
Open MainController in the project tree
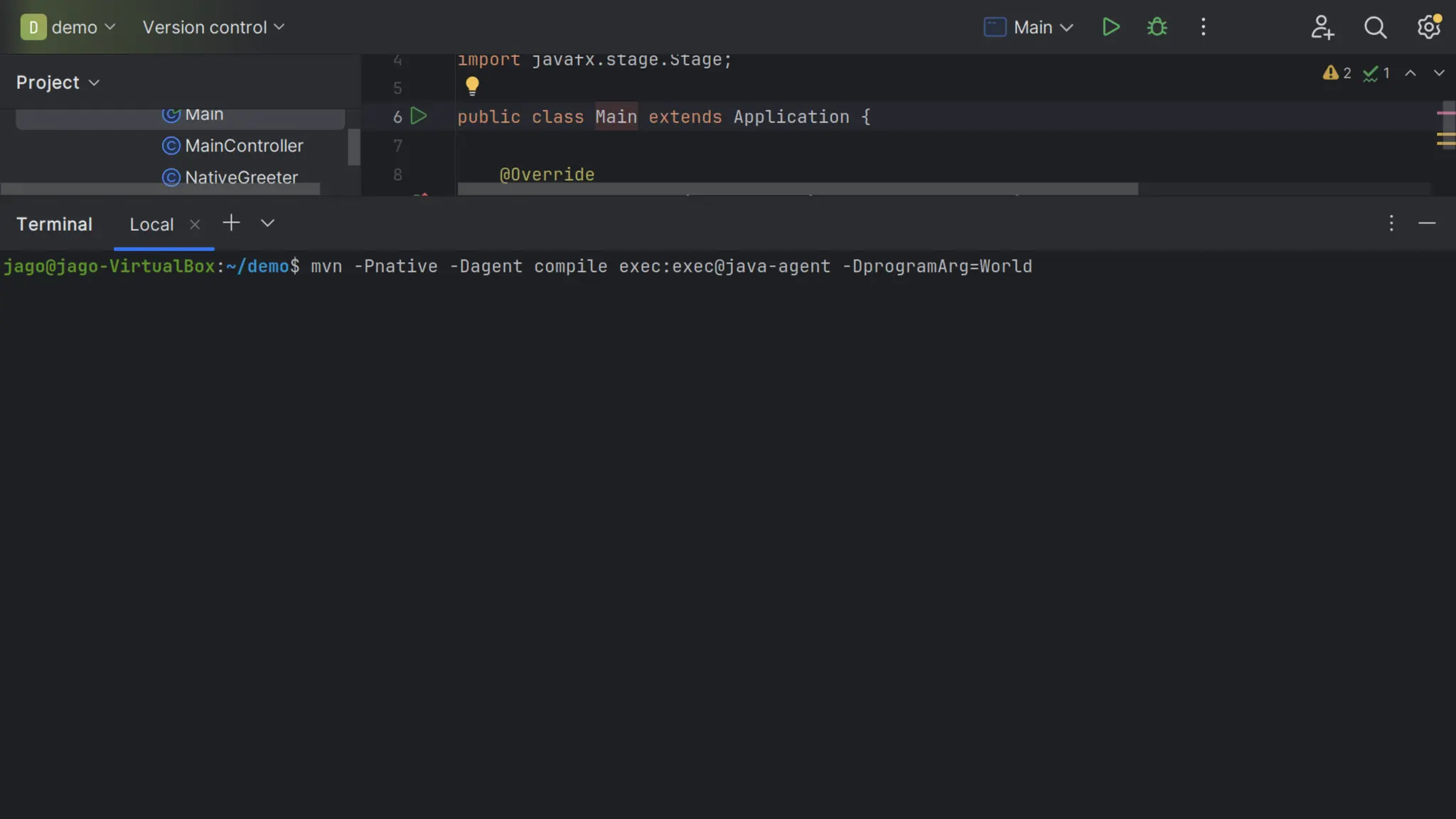pyautogui.click(x=244, y=146)
